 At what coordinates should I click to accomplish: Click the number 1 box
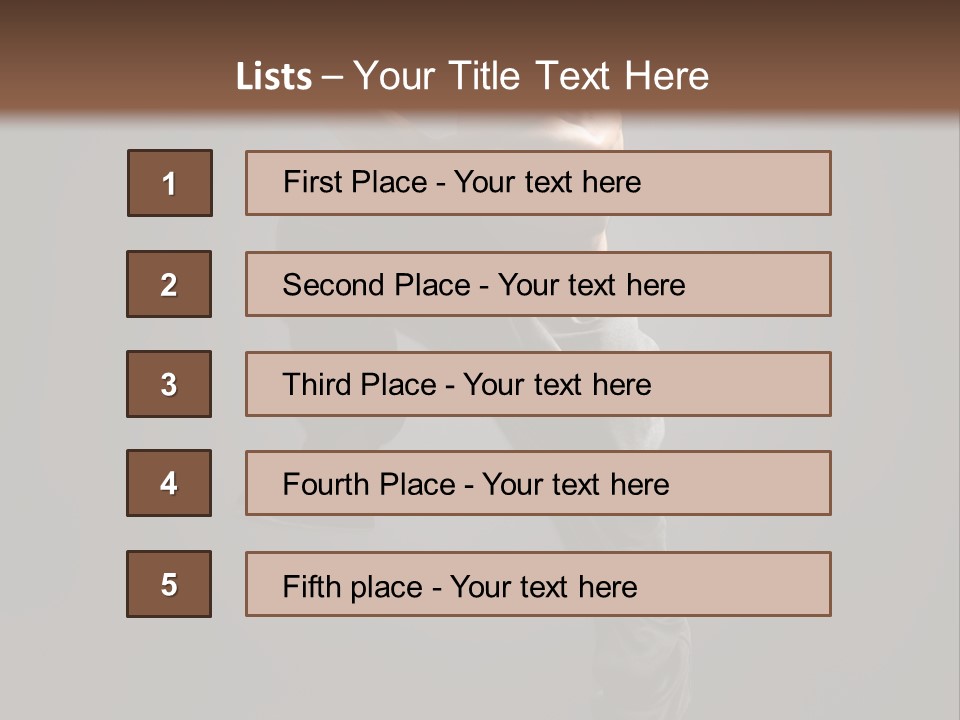[x=170, y=183]
